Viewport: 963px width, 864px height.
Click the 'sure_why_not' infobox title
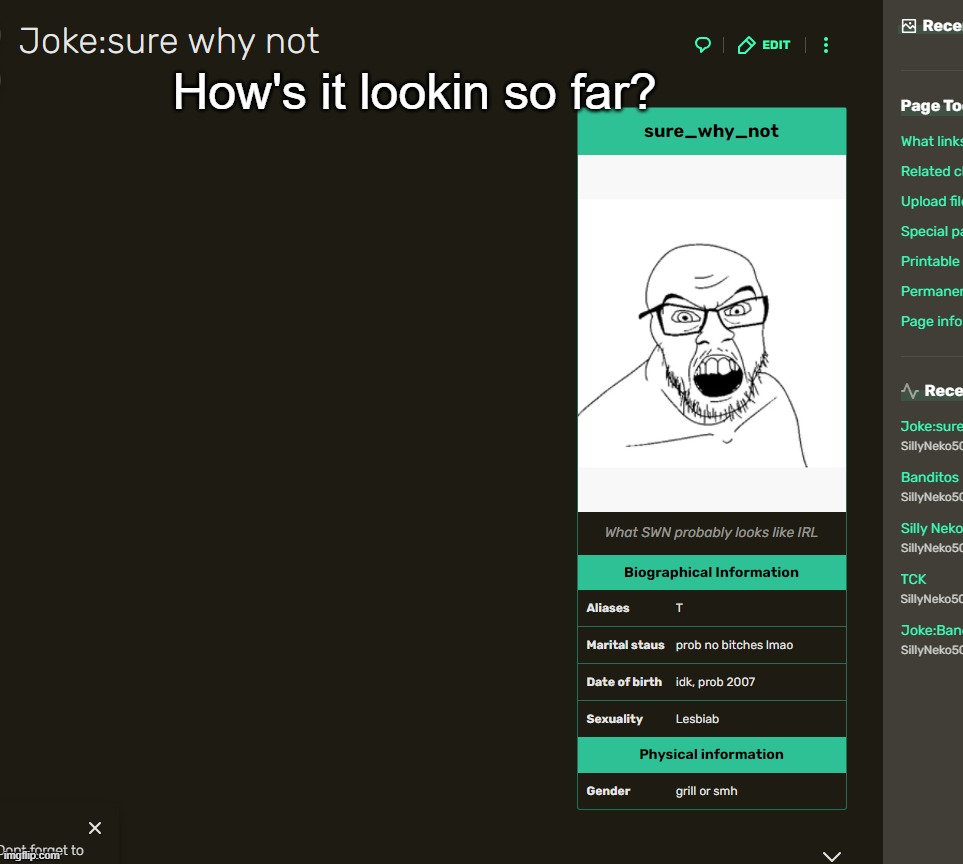[x=711, y=131]
